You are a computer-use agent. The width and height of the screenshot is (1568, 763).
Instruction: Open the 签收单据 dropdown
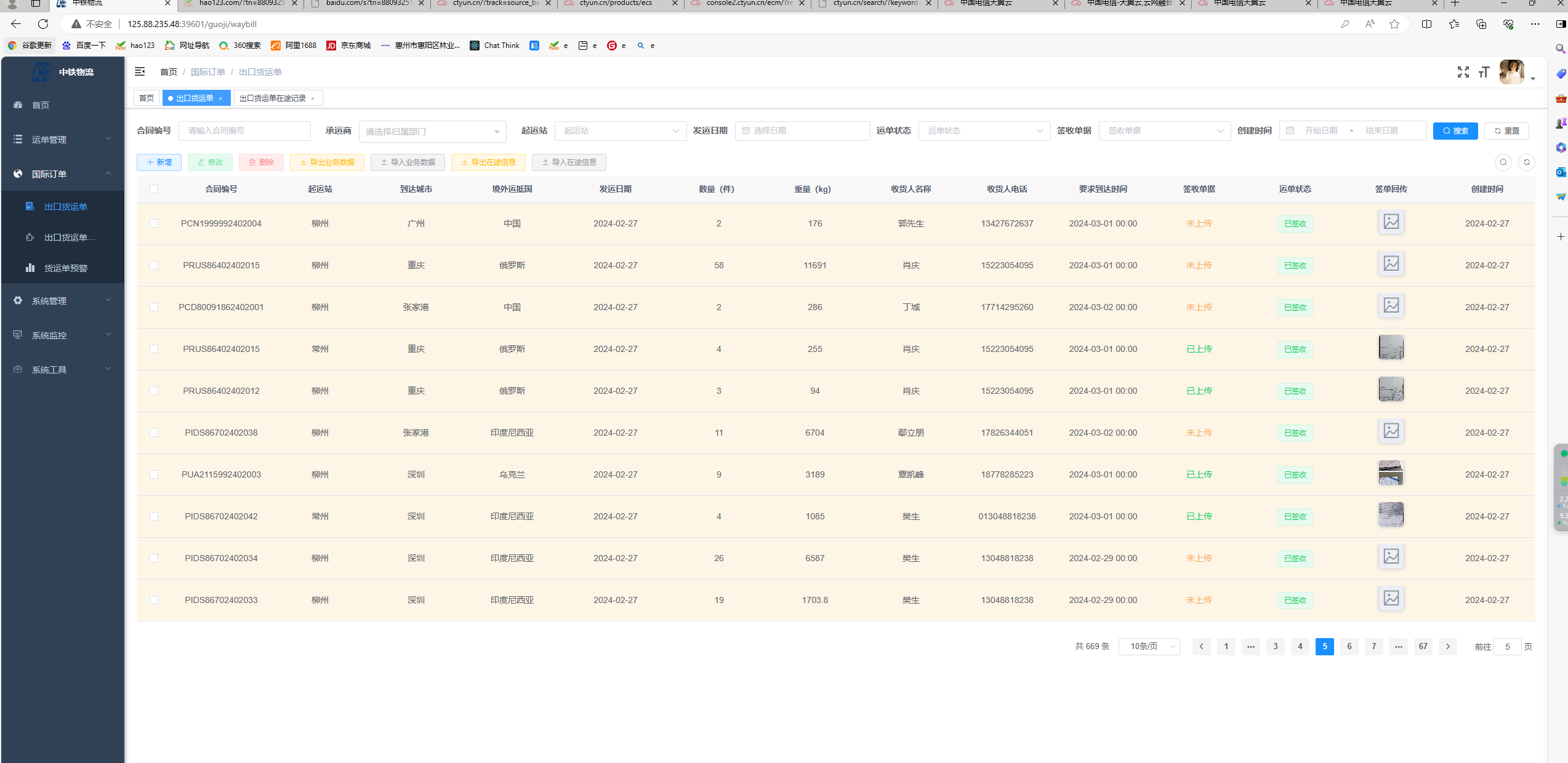[x=1164, y=130]
